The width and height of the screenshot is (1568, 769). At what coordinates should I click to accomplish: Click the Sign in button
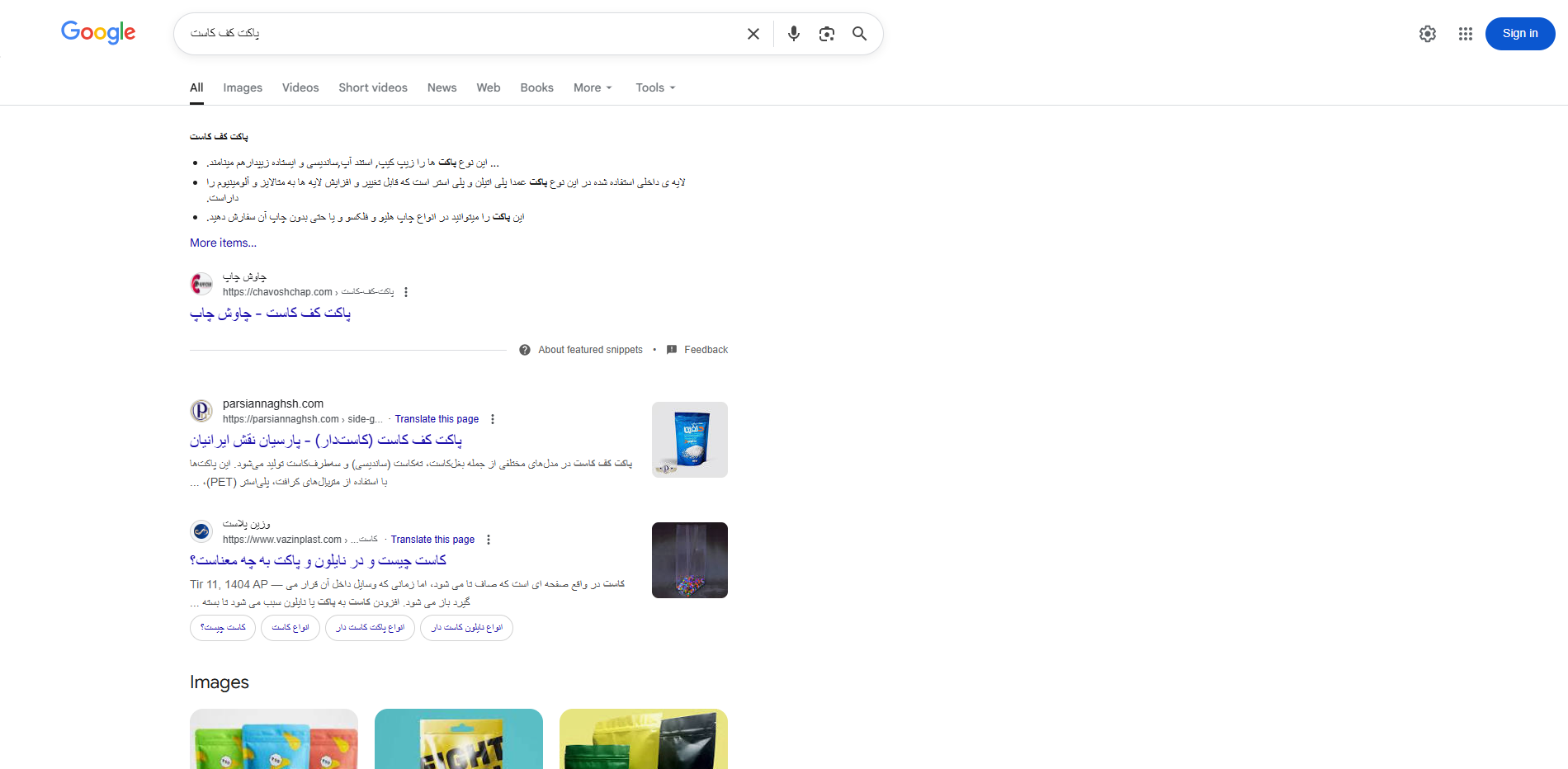[x=1520, y=34]
